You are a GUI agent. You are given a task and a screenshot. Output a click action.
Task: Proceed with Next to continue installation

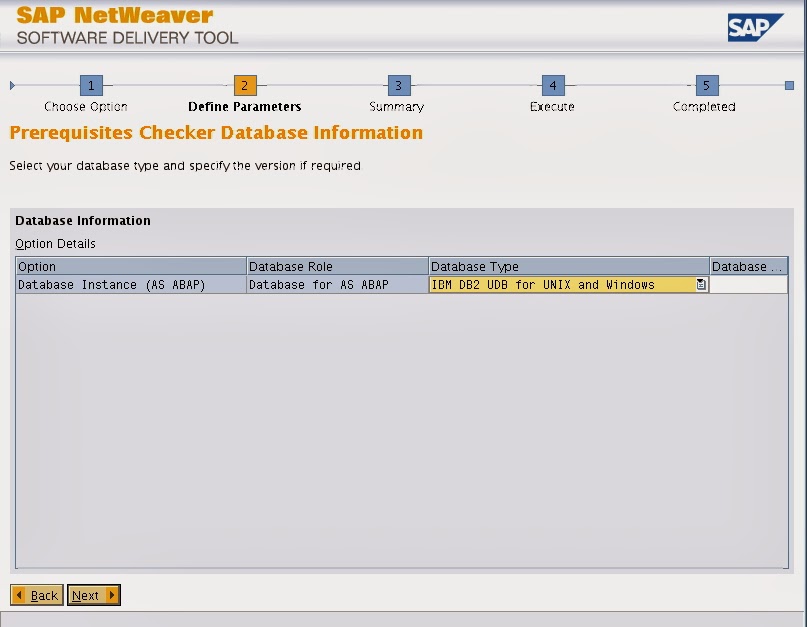point(92,595)
